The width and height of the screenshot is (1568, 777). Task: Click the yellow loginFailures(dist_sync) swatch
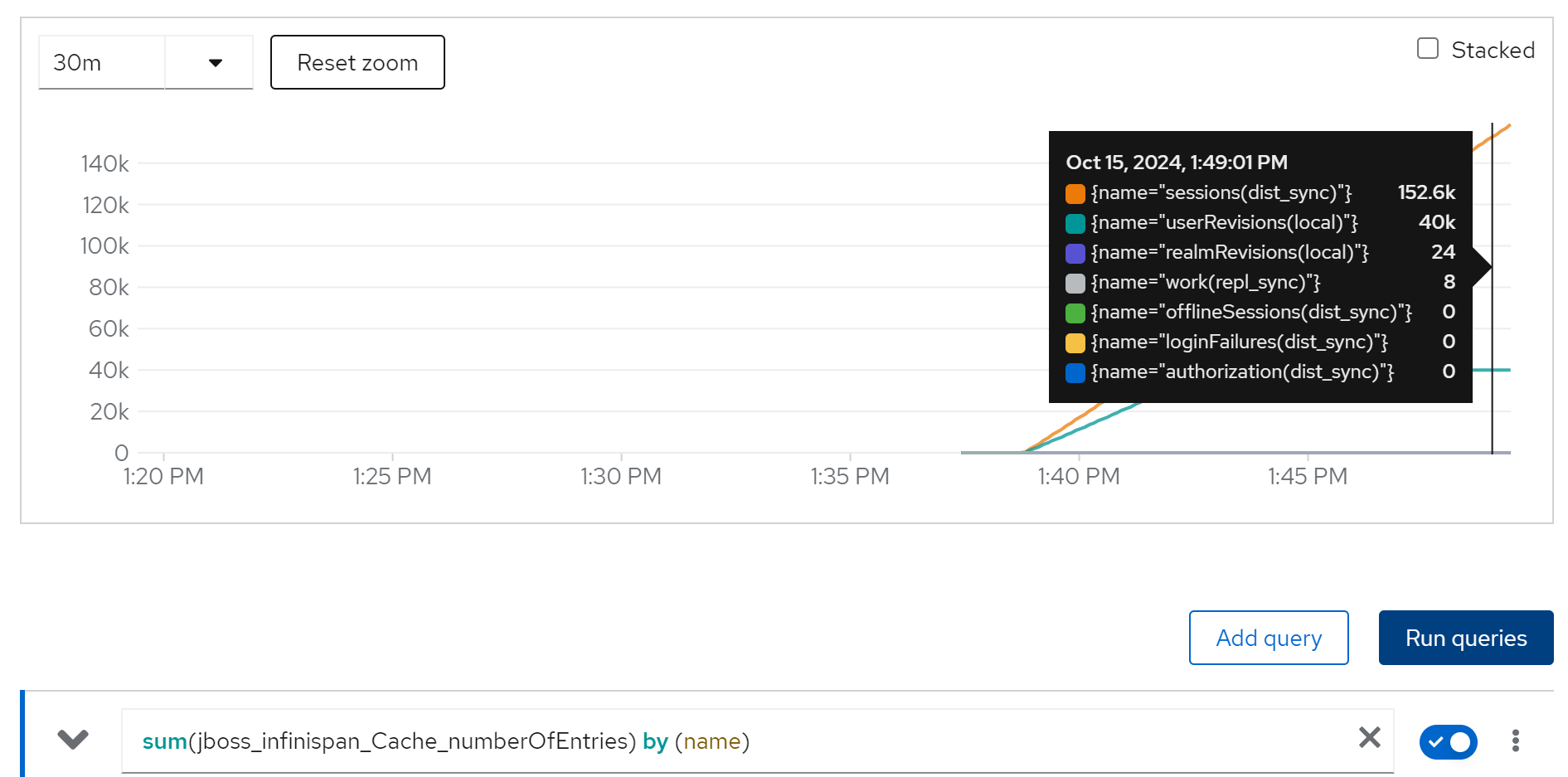tap(1075, 342)
